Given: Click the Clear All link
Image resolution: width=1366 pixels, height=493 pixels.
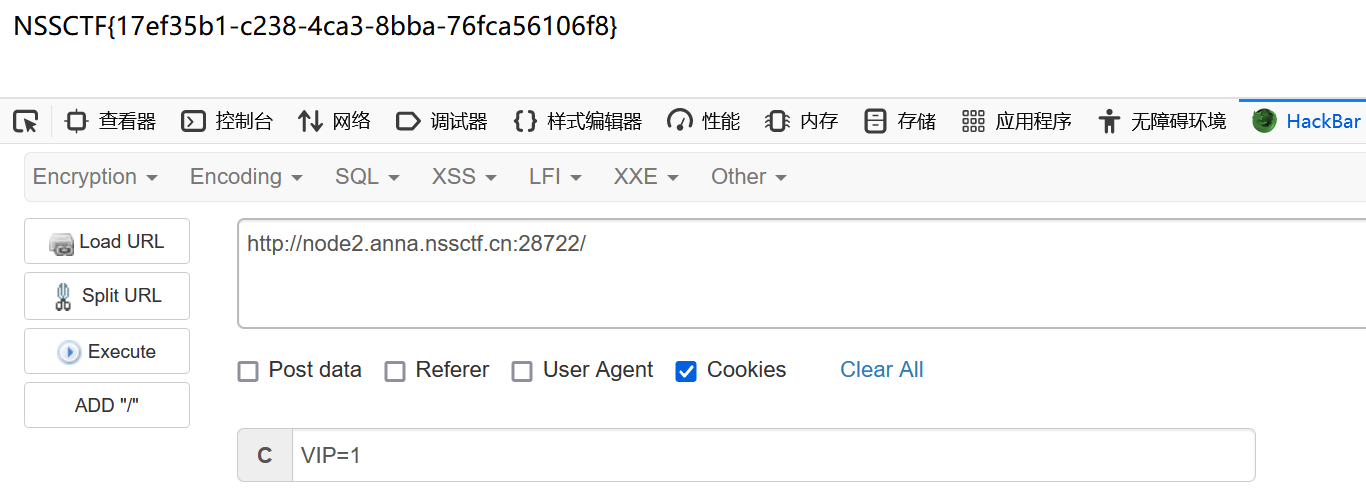Looking at the screenshot, I should 881,370.
